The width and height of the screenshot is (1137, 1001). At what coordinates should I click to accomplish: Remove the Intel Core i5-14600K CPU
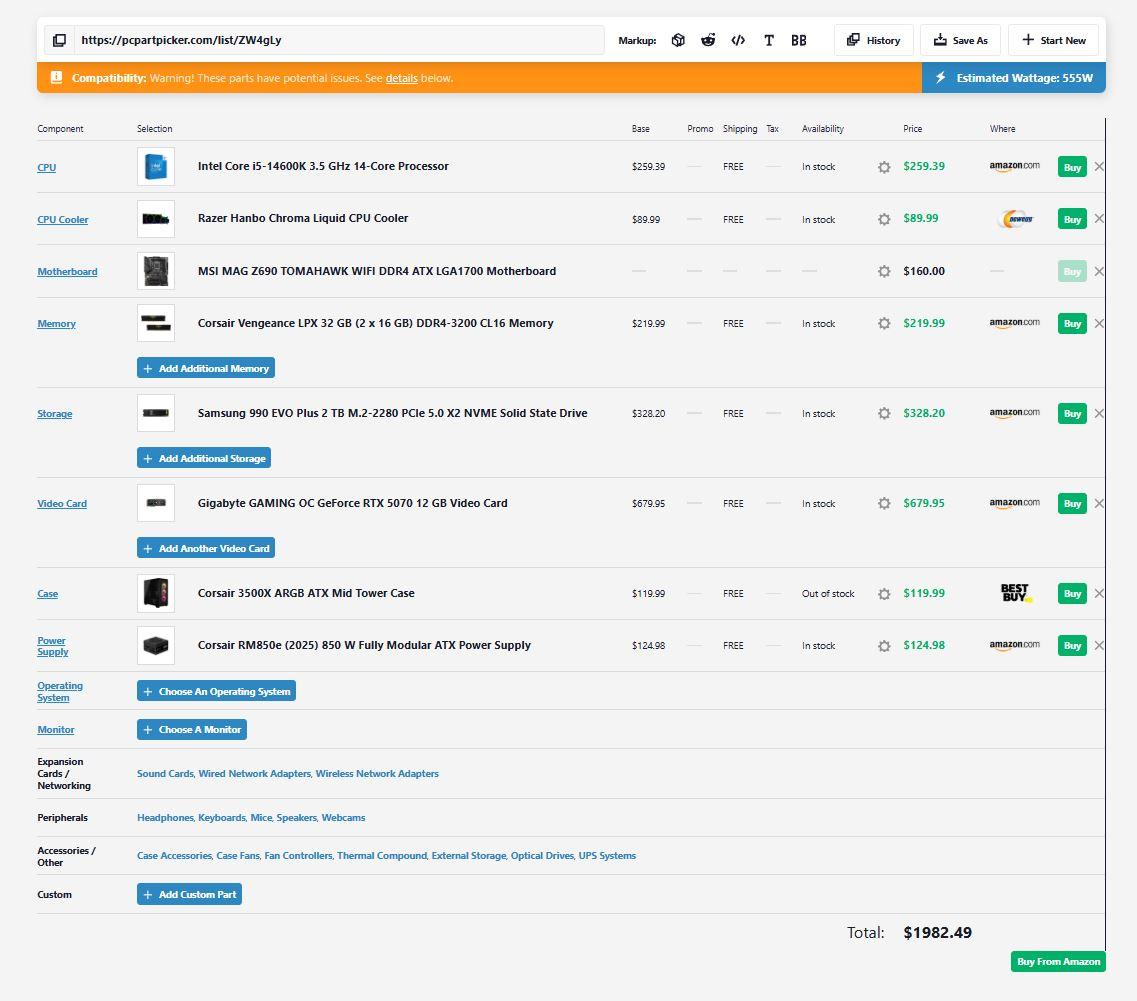click(x=1099, y=167)
